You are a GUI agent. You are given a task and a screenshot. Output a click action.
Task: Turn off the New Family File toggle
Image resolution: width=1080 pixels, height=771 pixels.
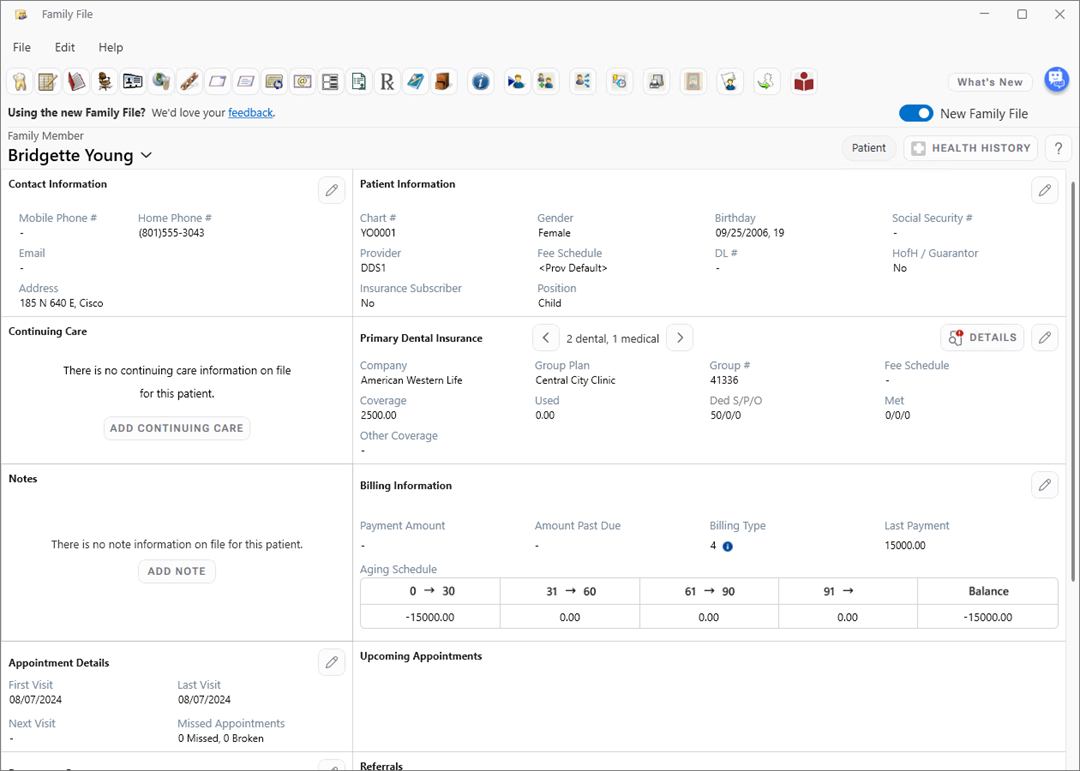[916, 114]
